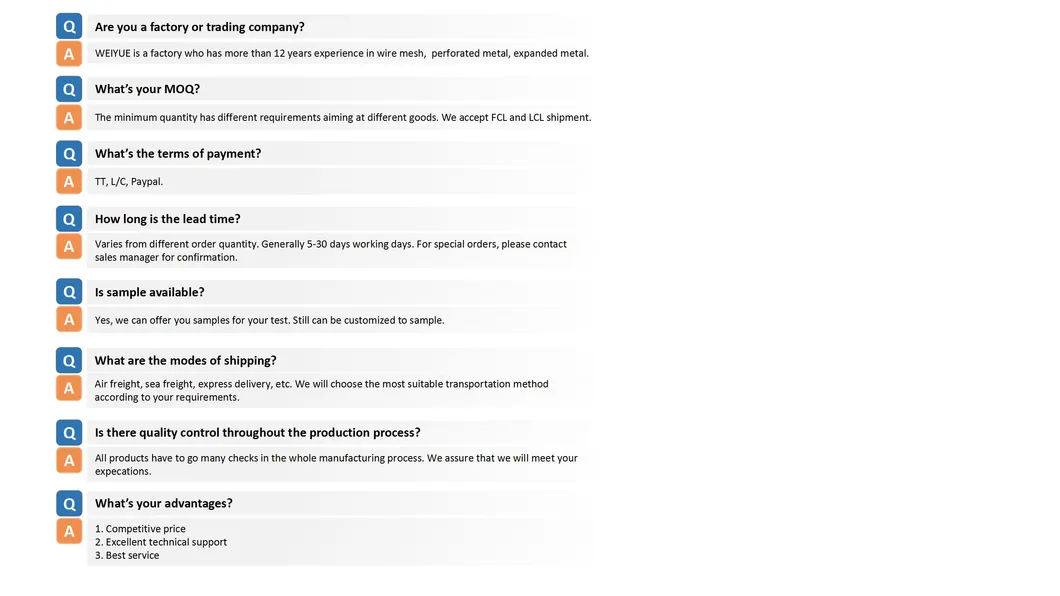Click the 'What's the terms of payment?' heading
1060x596 pixels.
177,154
